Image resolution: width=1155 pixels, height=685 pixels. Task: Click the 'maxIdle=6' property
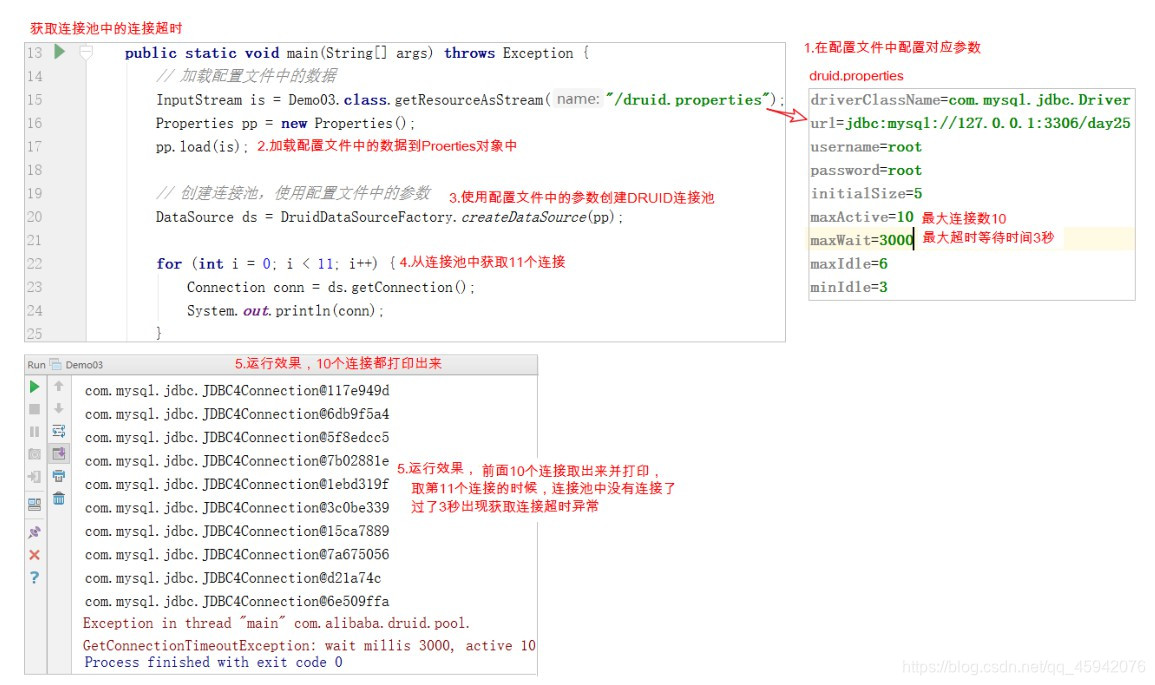[x=849, y=264]
